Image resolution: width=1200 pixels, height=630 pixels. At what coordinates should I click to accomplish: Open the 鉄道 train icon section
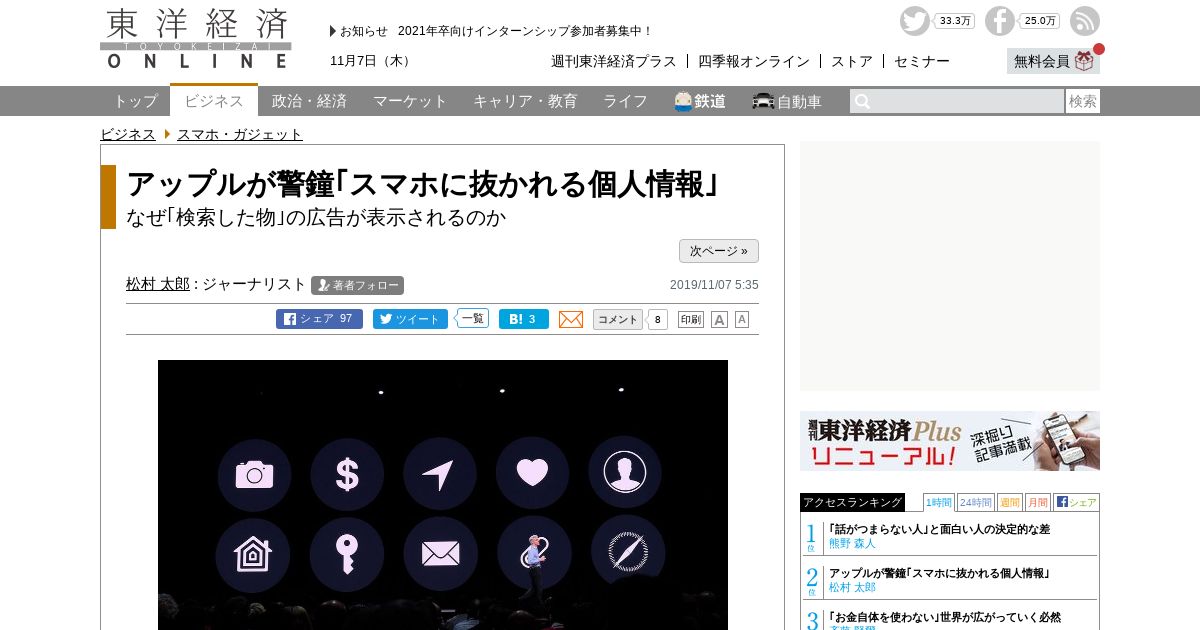point(699,101)
